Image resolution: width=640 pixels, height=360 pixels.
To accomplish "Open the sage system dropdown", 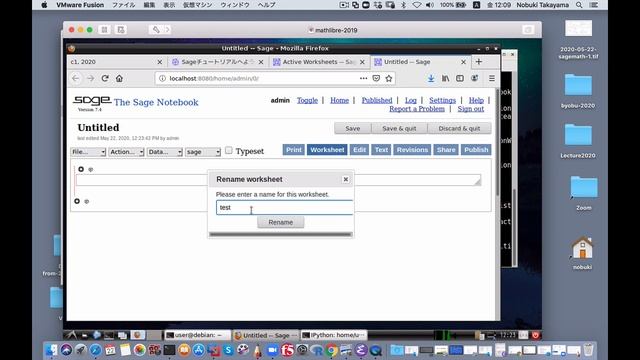I will (203, 152).
